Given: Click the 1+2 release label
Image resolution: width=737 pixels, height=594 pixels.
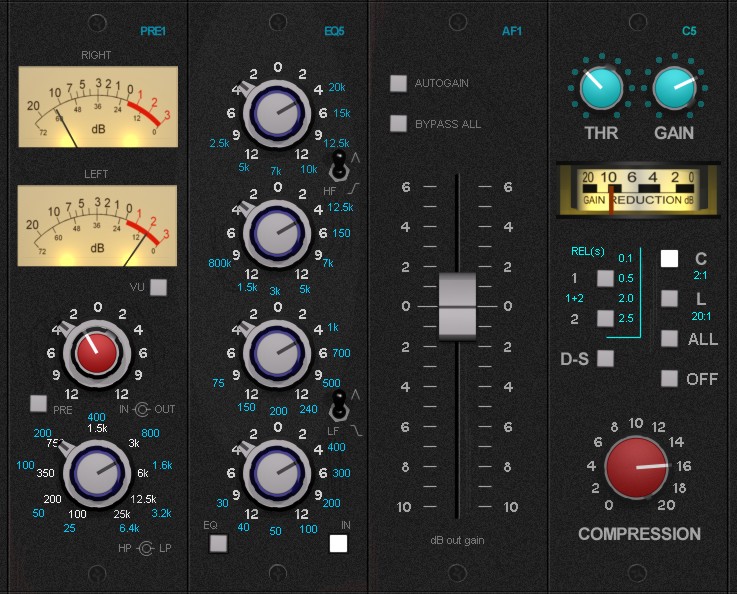Looking at the screenshot, I should coord(574,298).
